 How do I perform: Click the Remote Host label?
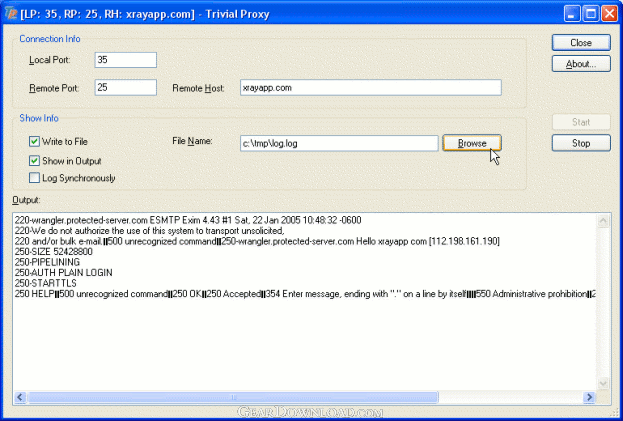click(198, 88)
